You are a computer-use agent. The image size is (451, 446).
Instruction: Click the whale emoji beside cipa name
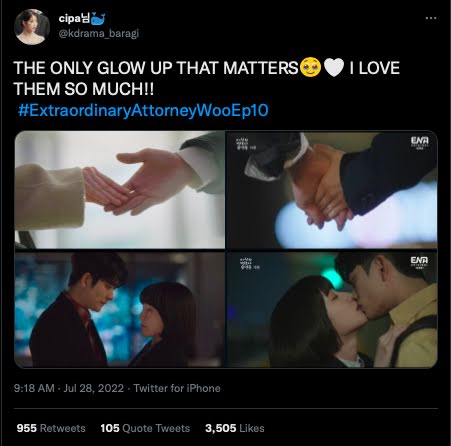point(98,19)
